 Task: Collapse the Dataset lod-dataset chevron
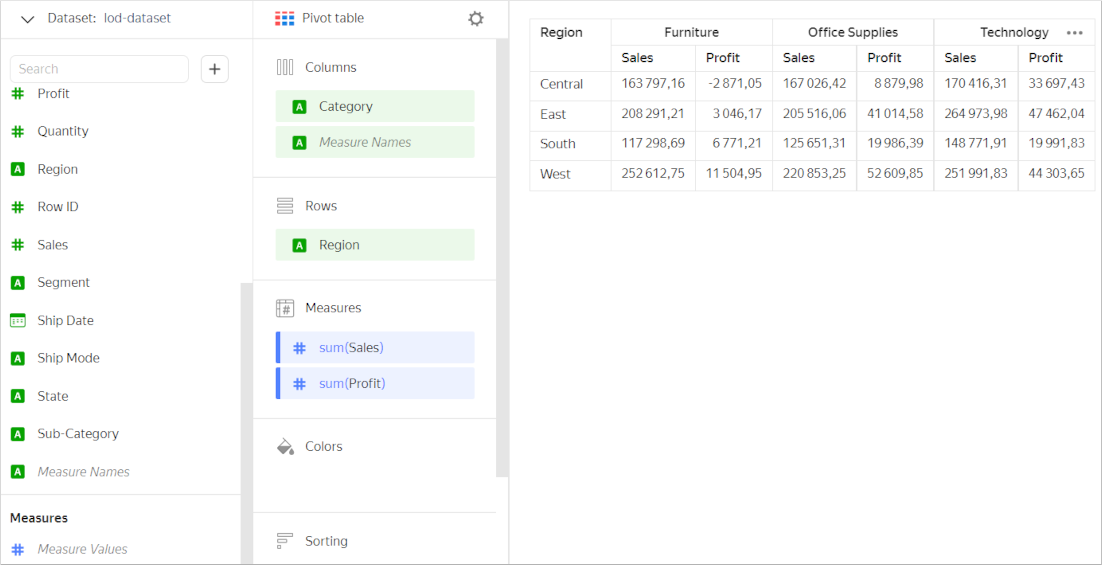click(x=27, y=19)
